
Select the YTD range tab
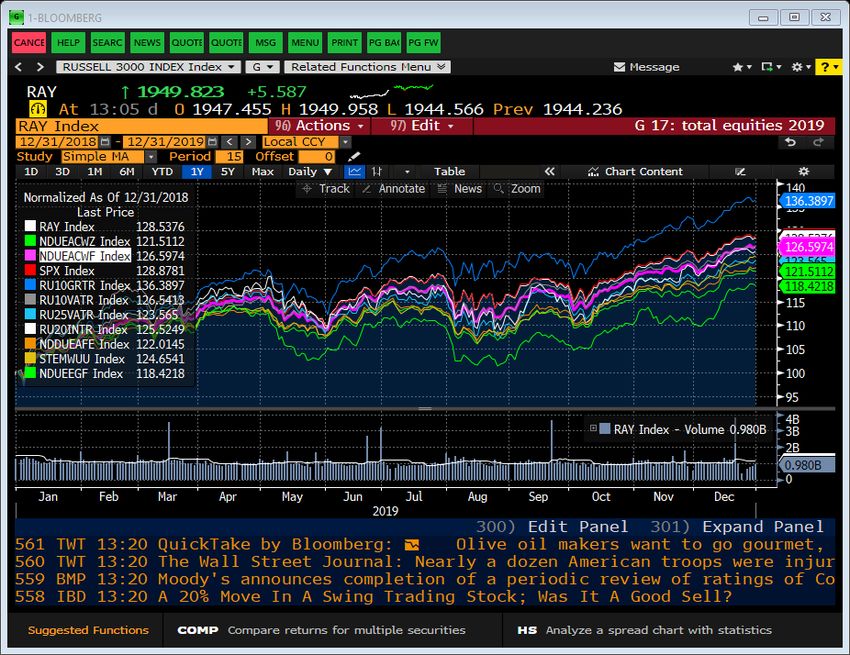(x=162, y=172)
